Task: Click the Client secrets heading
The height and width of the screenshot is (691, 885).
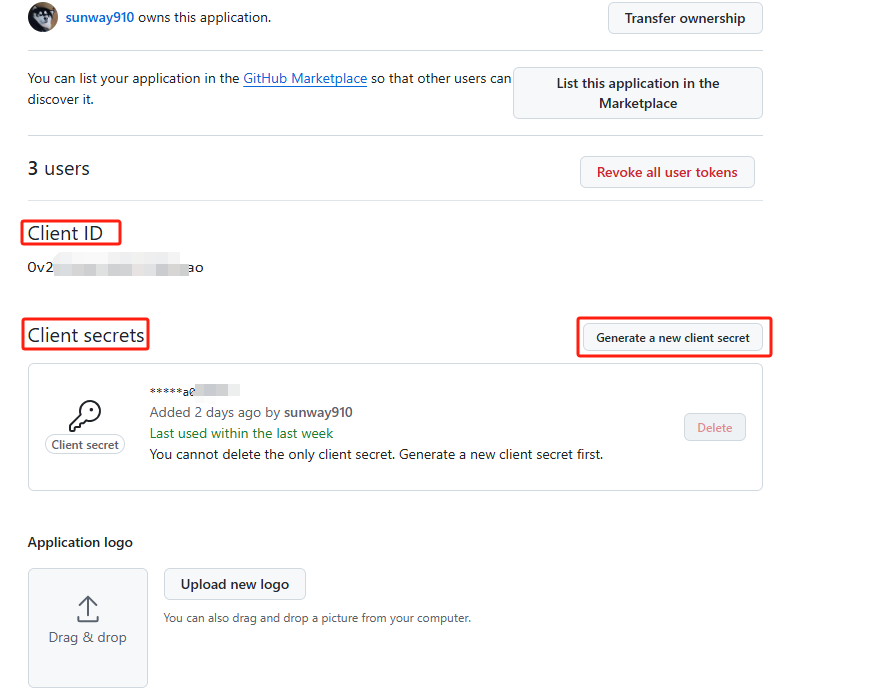Action: pyautogui.click(x=87, y=335)
